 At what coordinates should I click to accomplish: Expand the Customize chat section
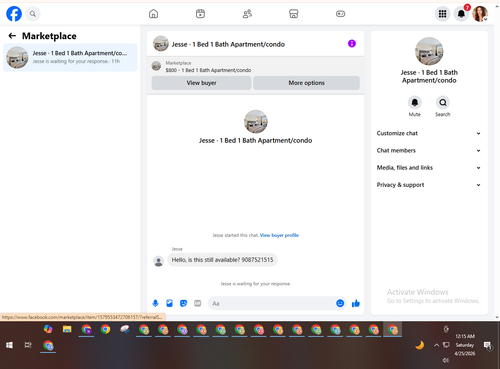point(429,133)
